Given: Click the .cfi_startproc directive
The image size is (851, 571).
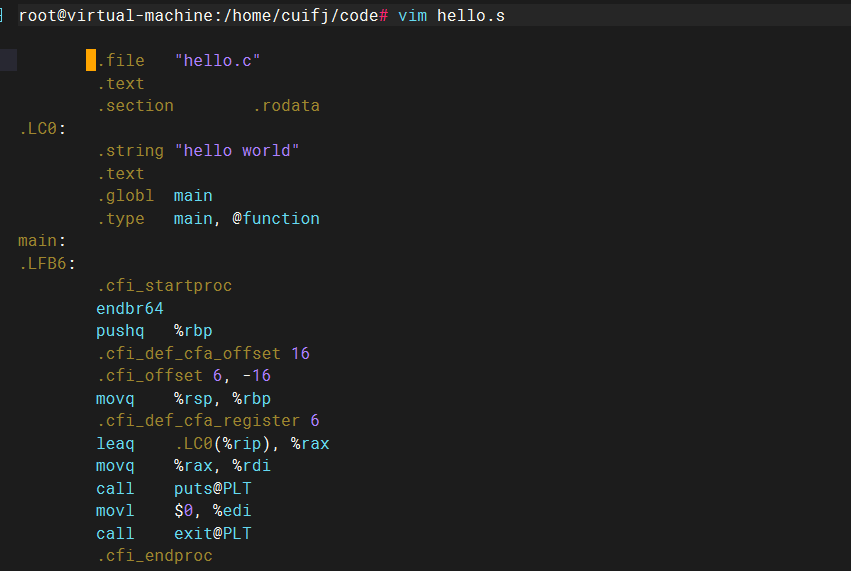Looking at the screenshot, I should tap(164, 286).
